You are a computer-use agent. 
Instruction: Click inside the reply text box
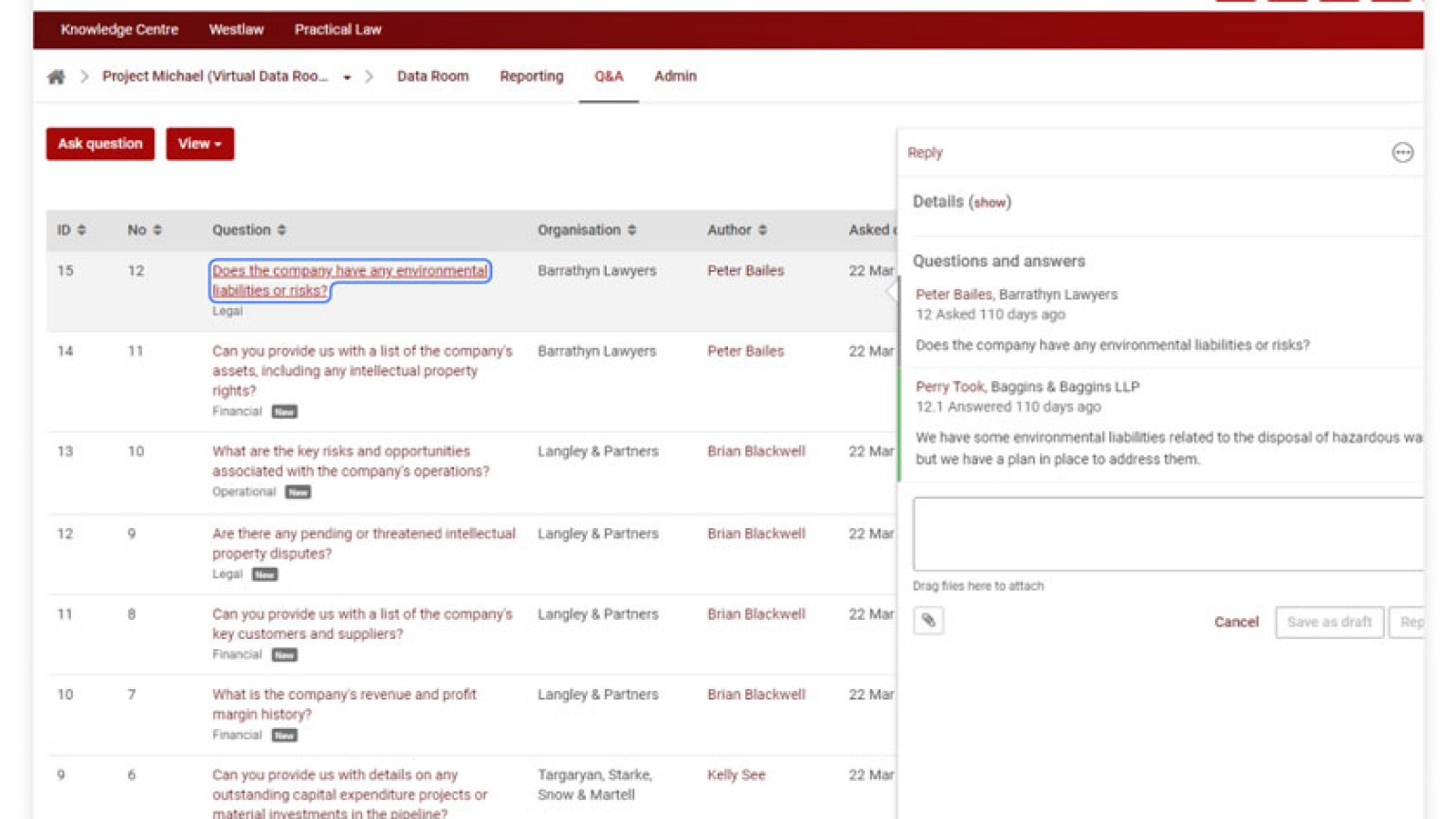tap(1166, 534)
